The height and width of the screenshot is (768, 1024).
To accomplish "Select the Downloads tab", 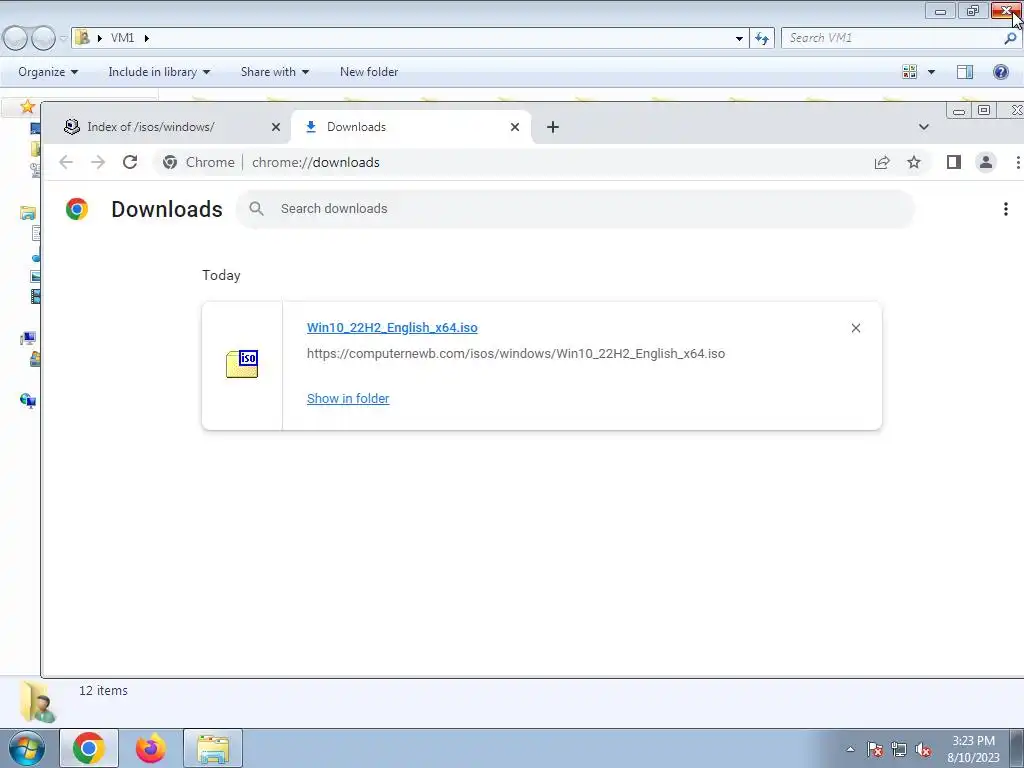I will (x=411, y=127).
